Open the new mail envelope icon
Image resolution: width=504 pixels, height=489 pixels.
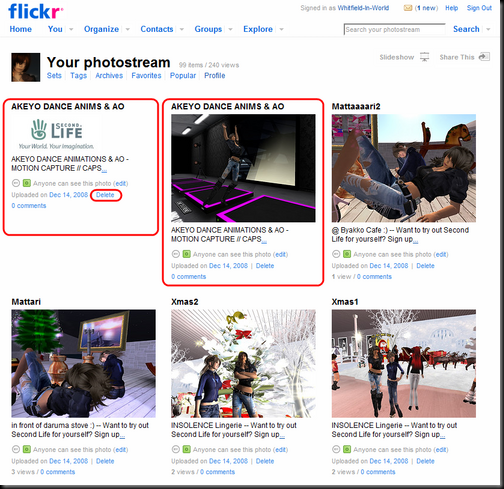(x=408, y=8)
